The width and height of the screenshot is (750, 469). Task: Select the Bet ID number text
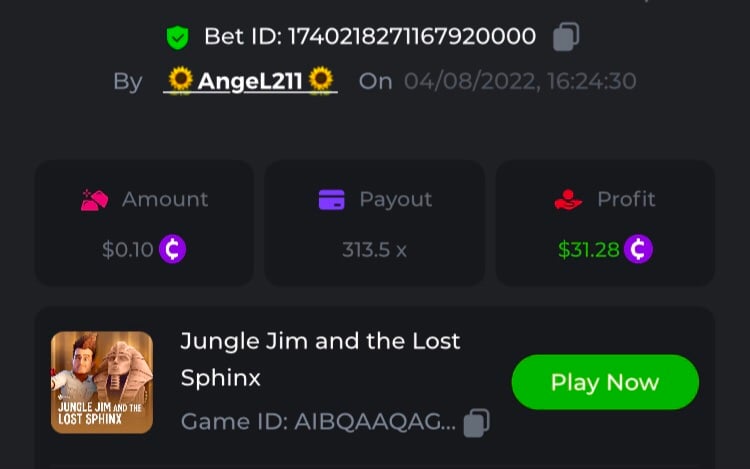coord(412,38)
